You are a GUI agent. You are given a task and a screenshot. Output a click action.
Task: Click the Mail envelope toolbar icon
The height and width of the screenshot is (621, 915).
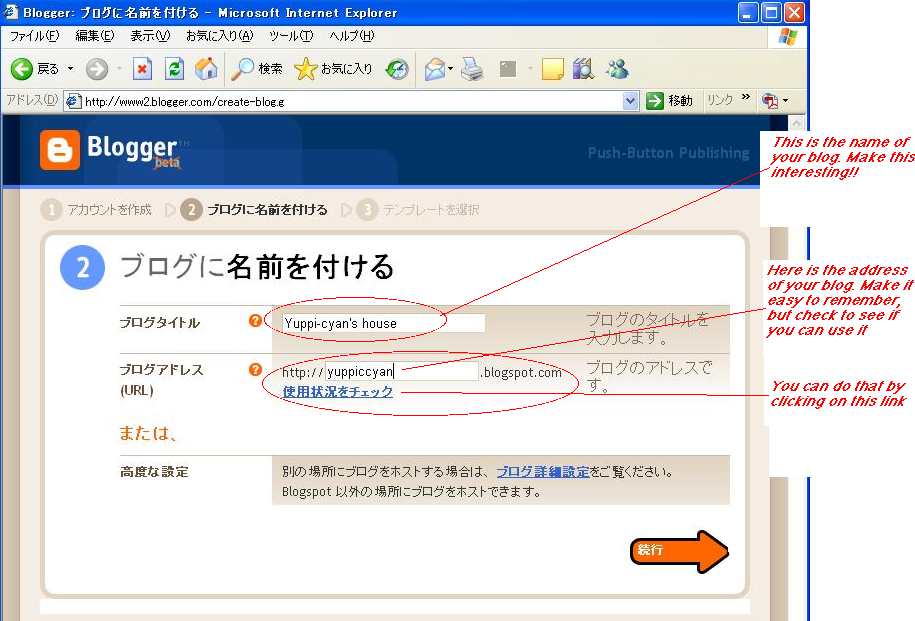click(x=434, y=69)
